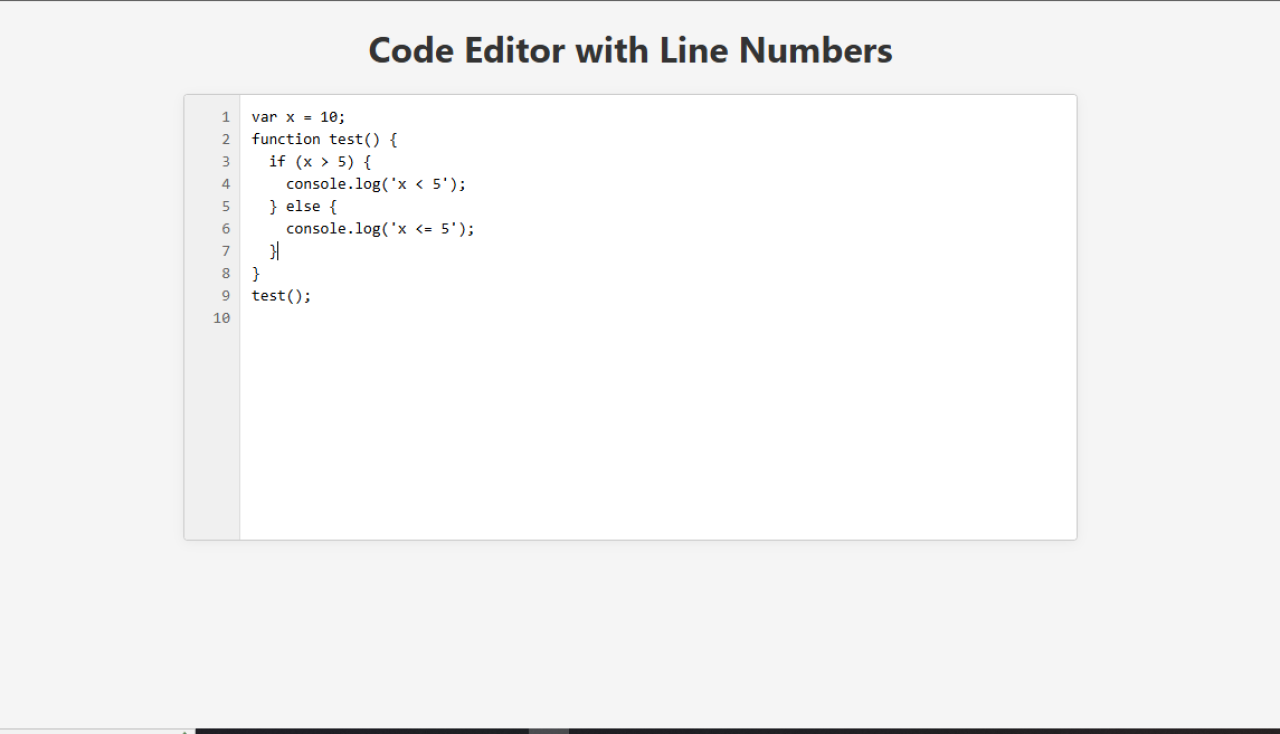Place cursor on empty line 10

[658, 318]
